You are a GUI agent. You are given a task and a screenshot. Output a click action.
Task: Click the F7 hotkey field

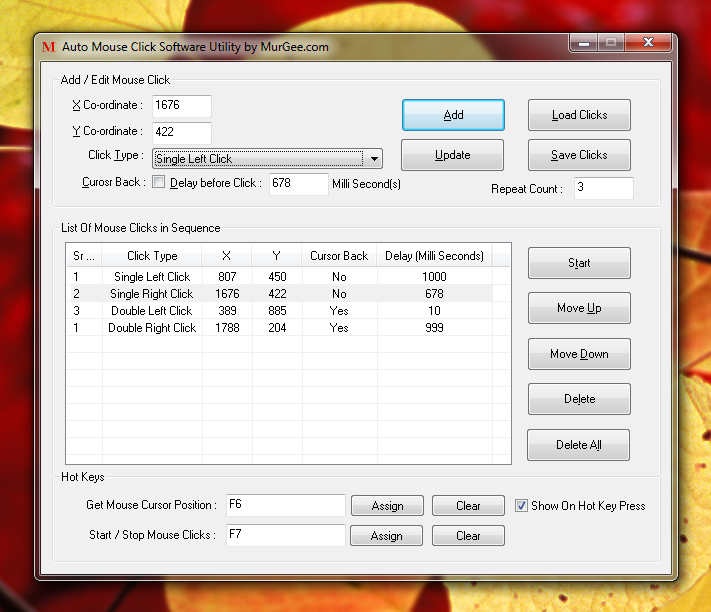click(286, 535)
